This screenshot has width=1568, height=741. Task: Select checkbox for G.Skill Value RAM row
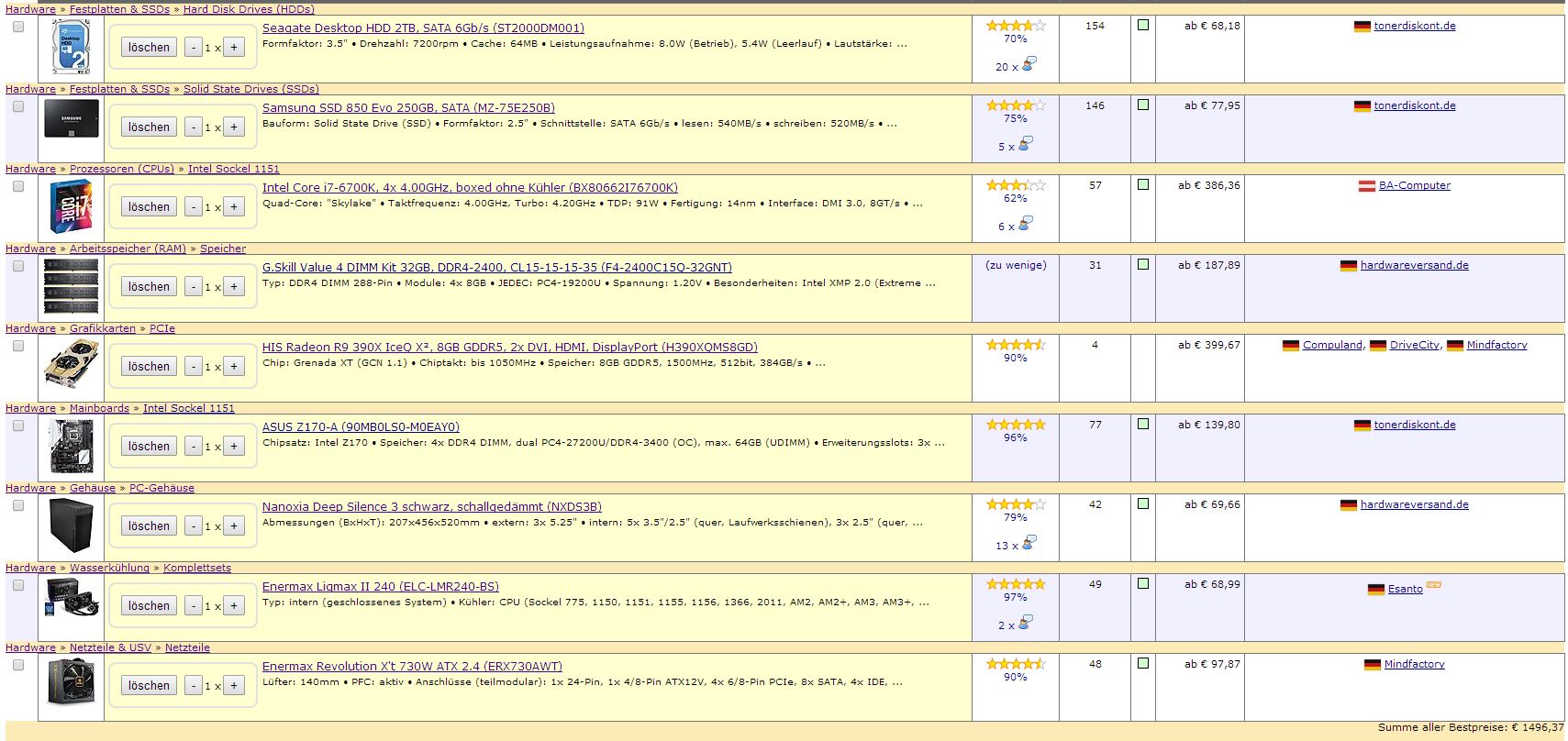(x=17, y=267)
